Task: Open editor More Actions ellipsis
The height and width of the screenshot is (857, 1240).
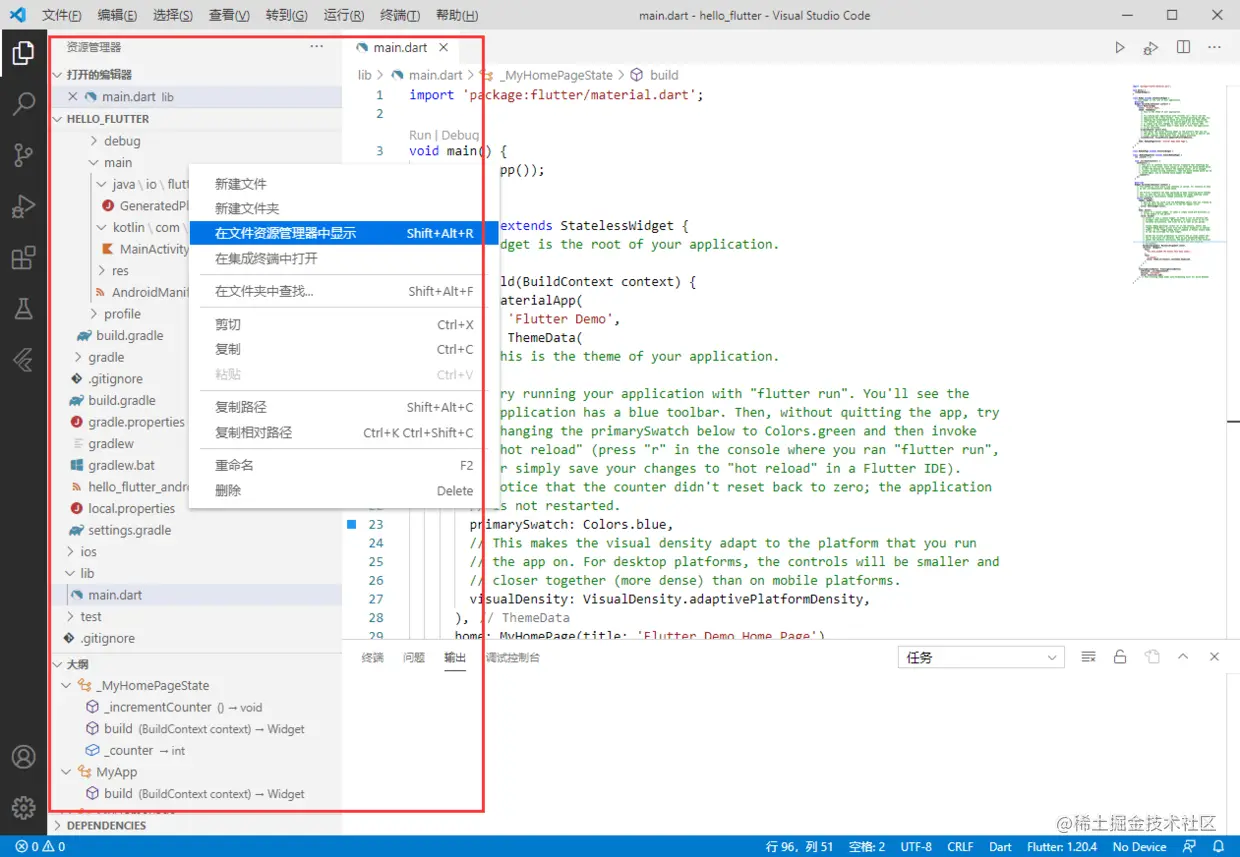Action: (1214, 47)
